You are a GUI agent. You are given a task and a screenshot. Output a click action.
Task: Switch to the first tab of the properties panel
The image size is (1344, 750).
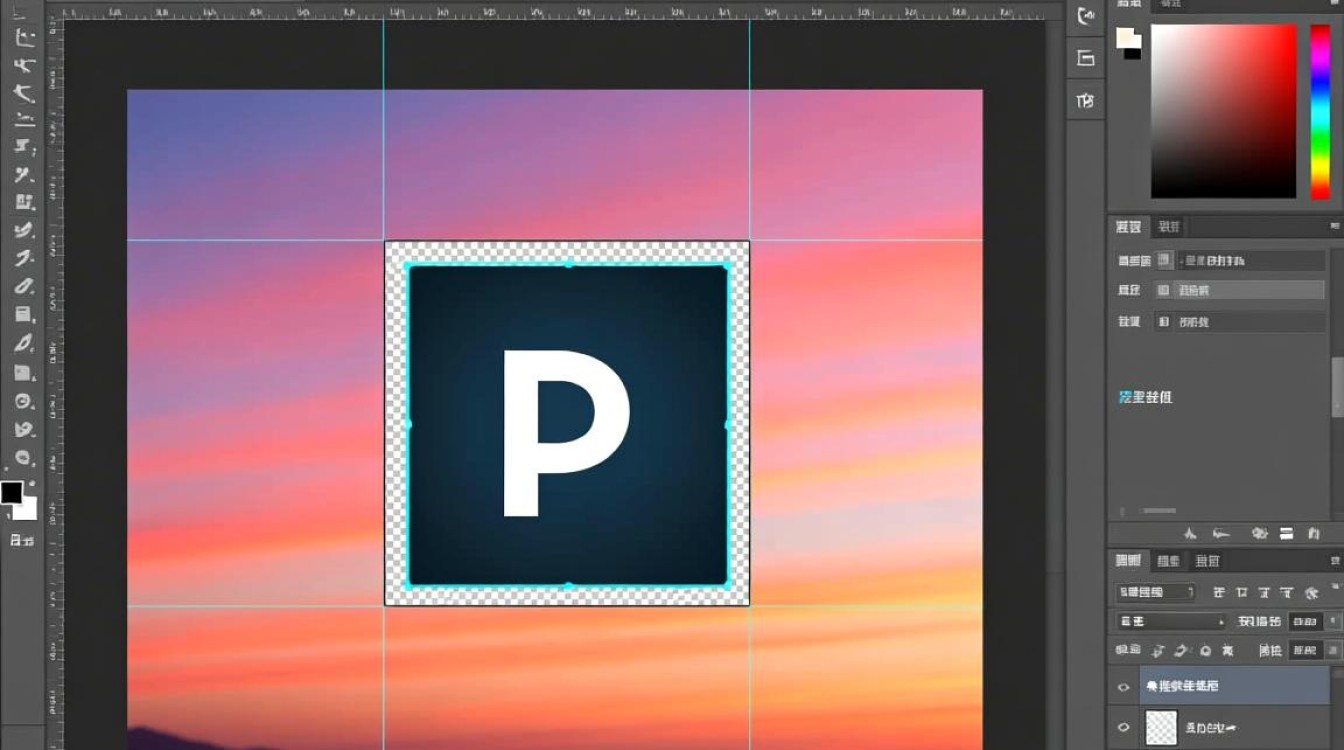click(1128, 227)
